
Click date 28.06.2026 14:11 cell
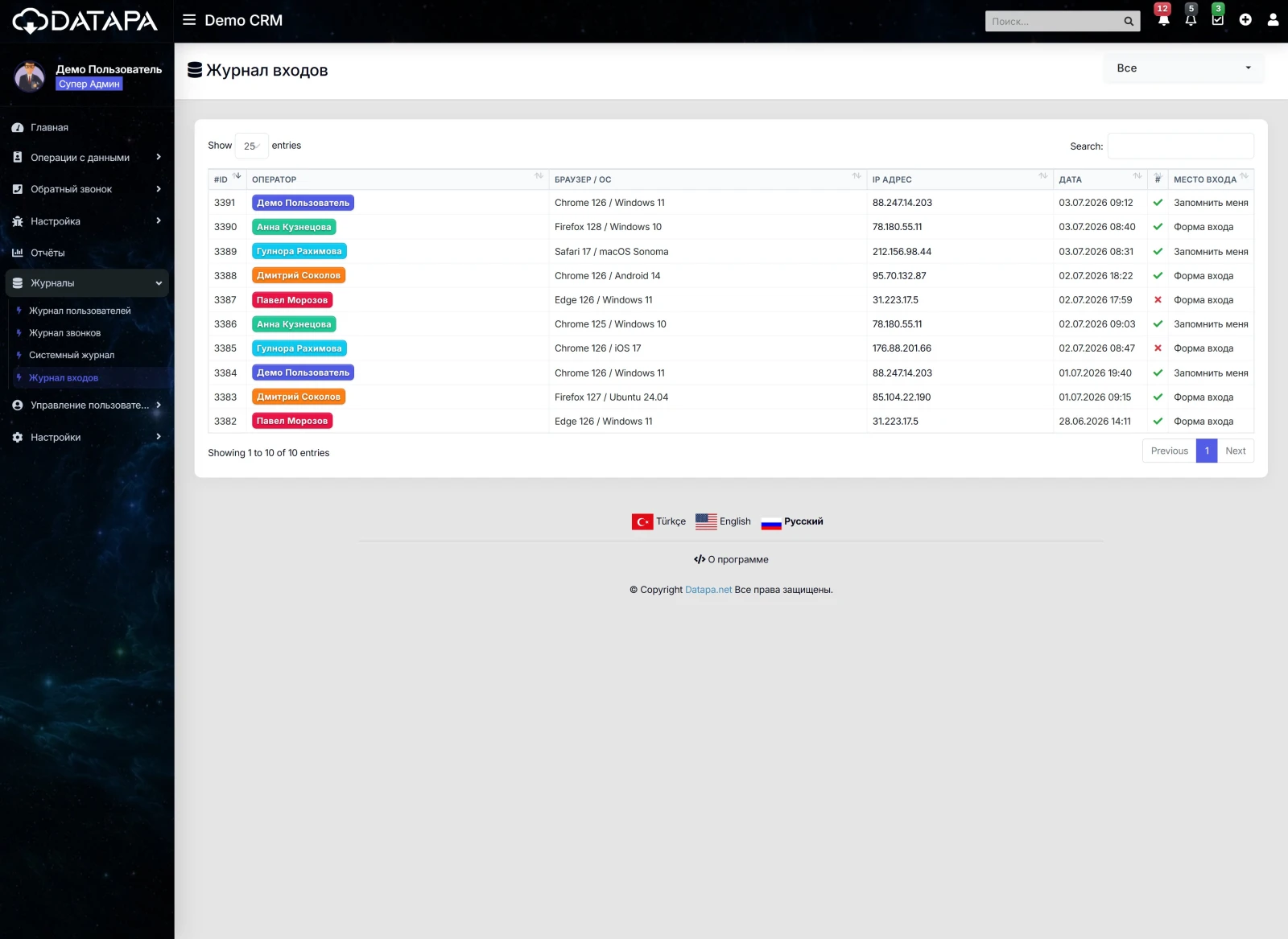pos(1095,422)
